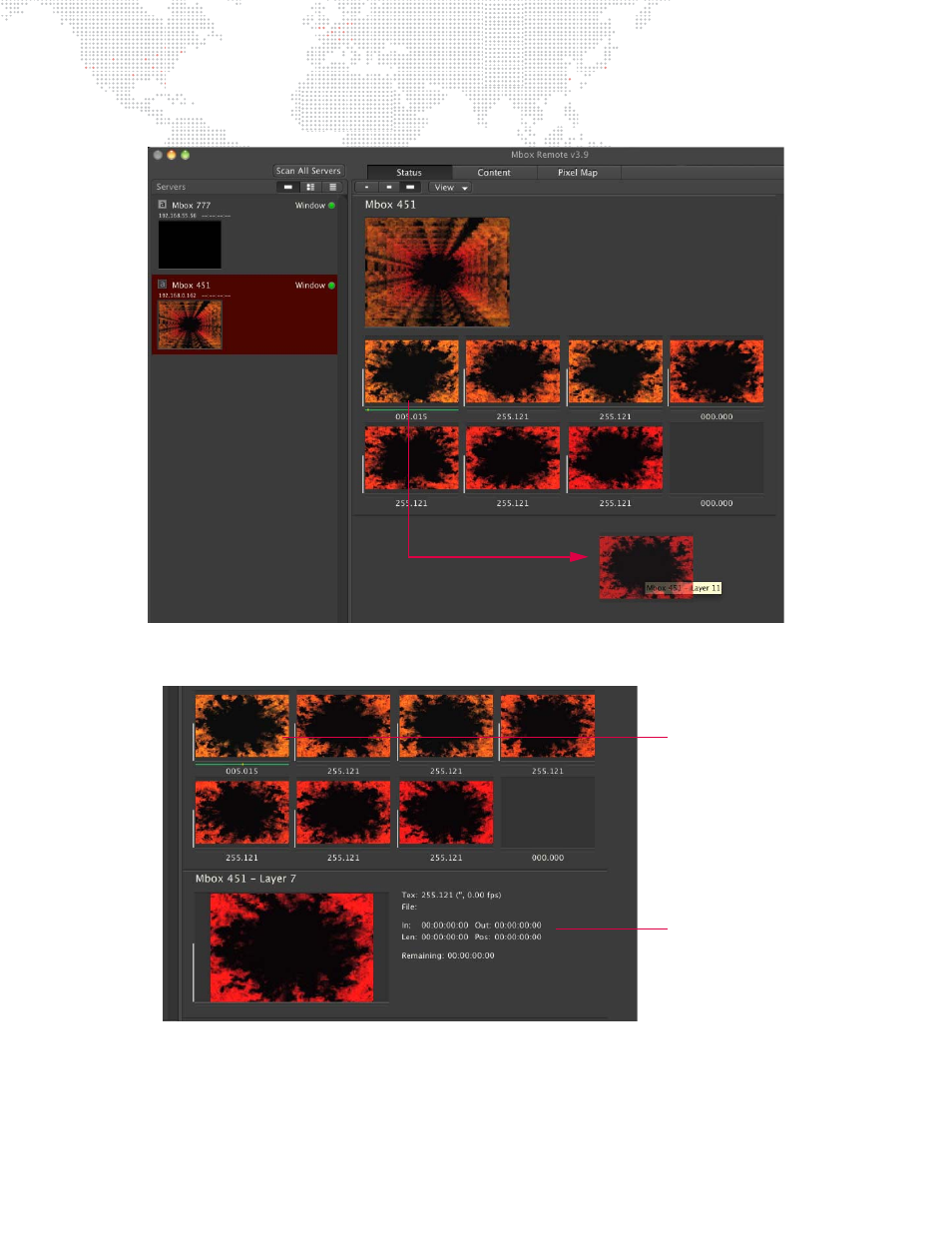
Task: Click the Remaining: 00:00:00:00 readout
Action: (x=448, y=955)
